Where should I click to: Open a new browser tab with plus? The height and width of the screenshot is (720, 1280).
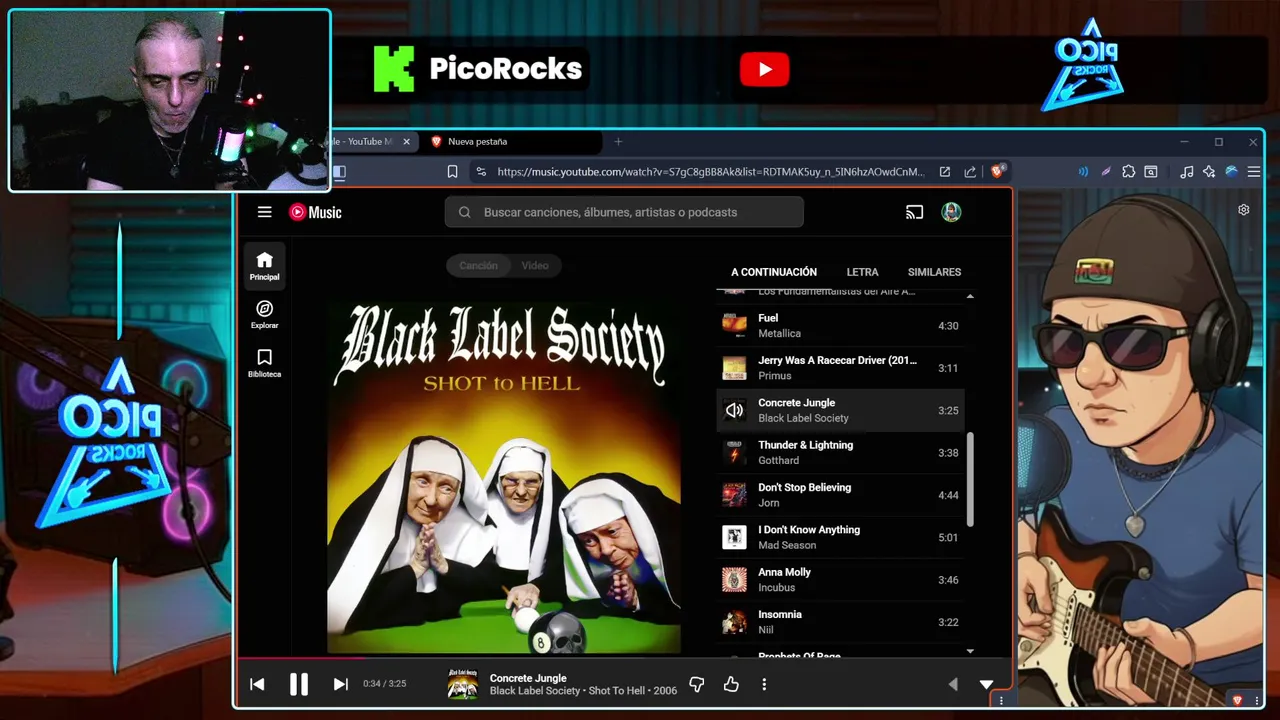pos(618,141)
